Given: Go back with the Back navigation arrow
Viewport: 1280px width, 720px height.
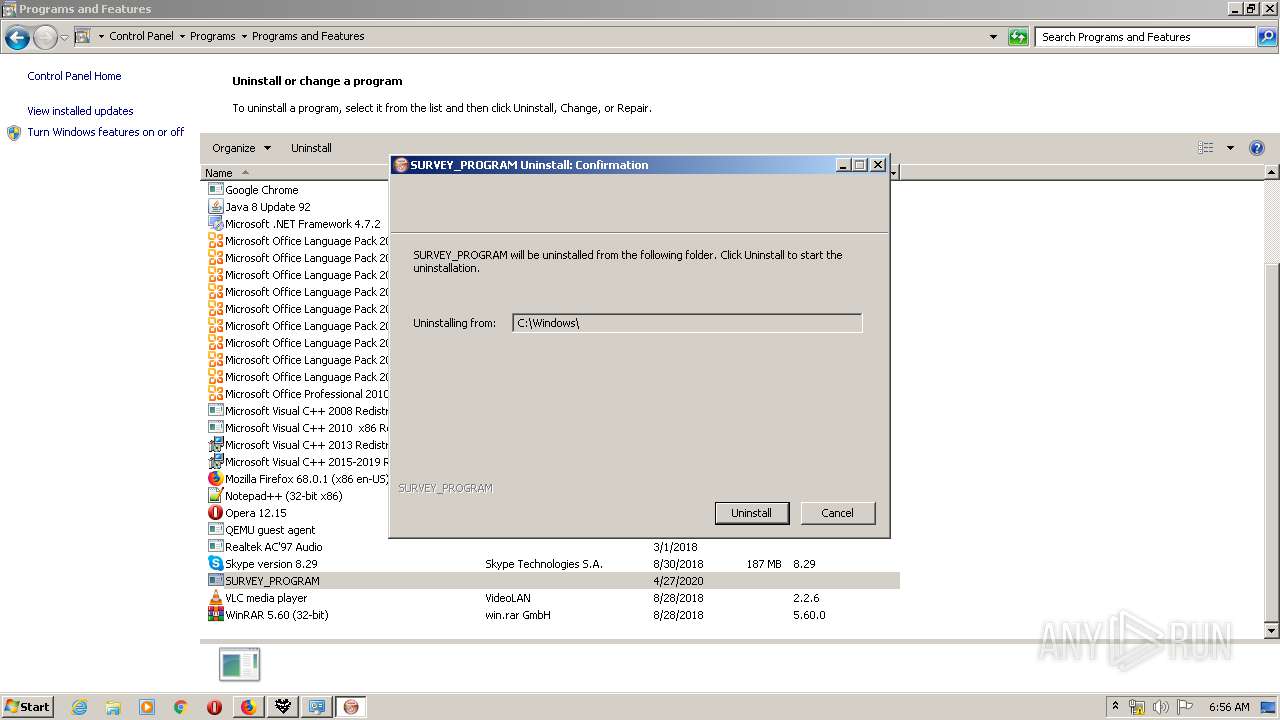Looking at the screenshot, I should pyautogui.click(x=17, y=37).
